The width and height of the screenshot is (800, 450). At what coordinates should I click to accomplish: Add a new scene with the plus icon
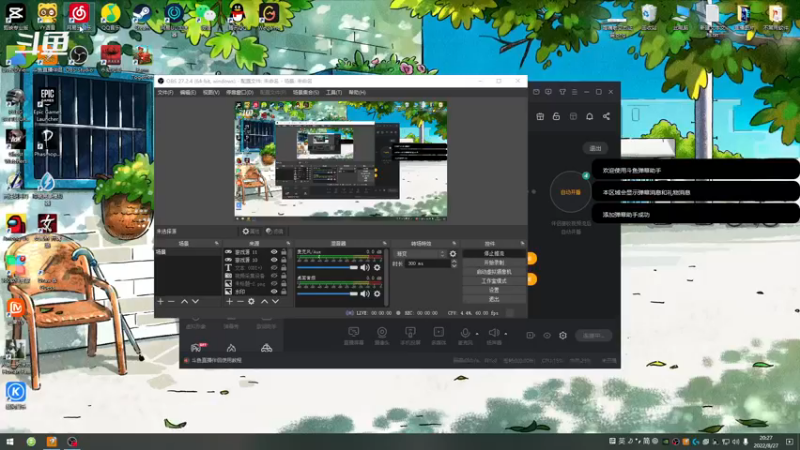pos(161,302)
